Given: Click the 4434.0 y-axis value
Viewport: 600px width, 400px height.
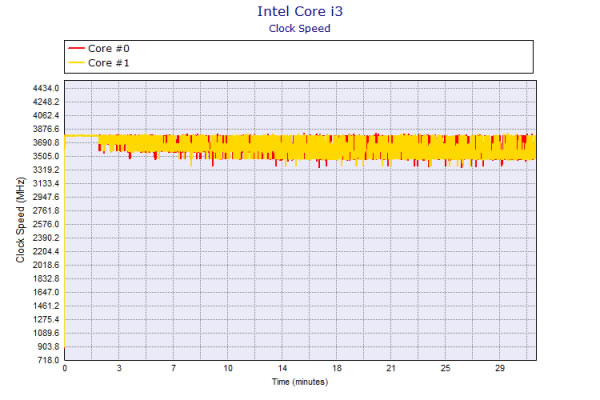Looking at the screenshot, I should (x=46, y=88).
